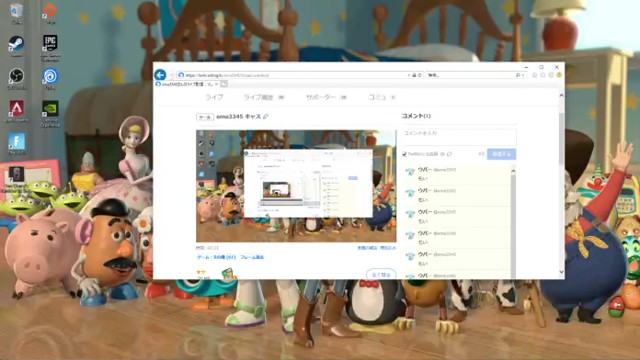
Task: Click the ema3345 キャス title text
Action: coord(238,116)
